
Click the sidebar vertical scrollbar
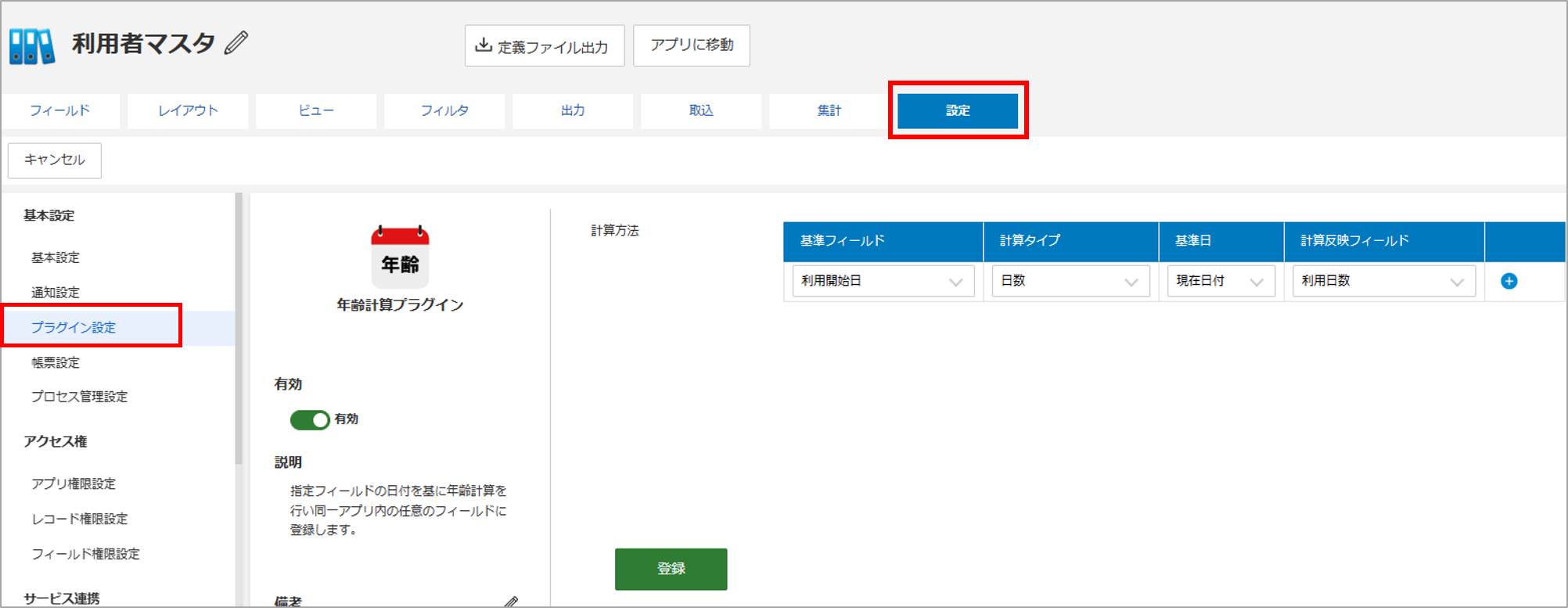tap(239, 329)
